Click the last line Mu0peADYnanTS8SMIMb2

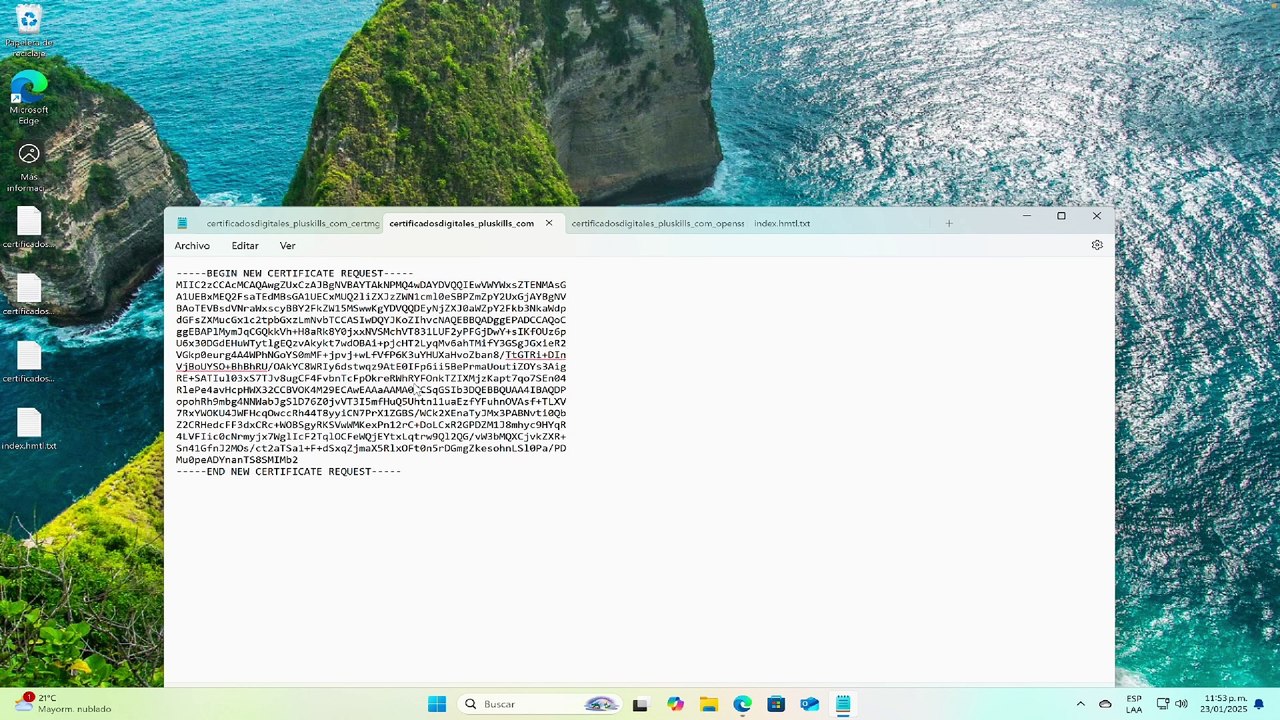tap(237, 460)
